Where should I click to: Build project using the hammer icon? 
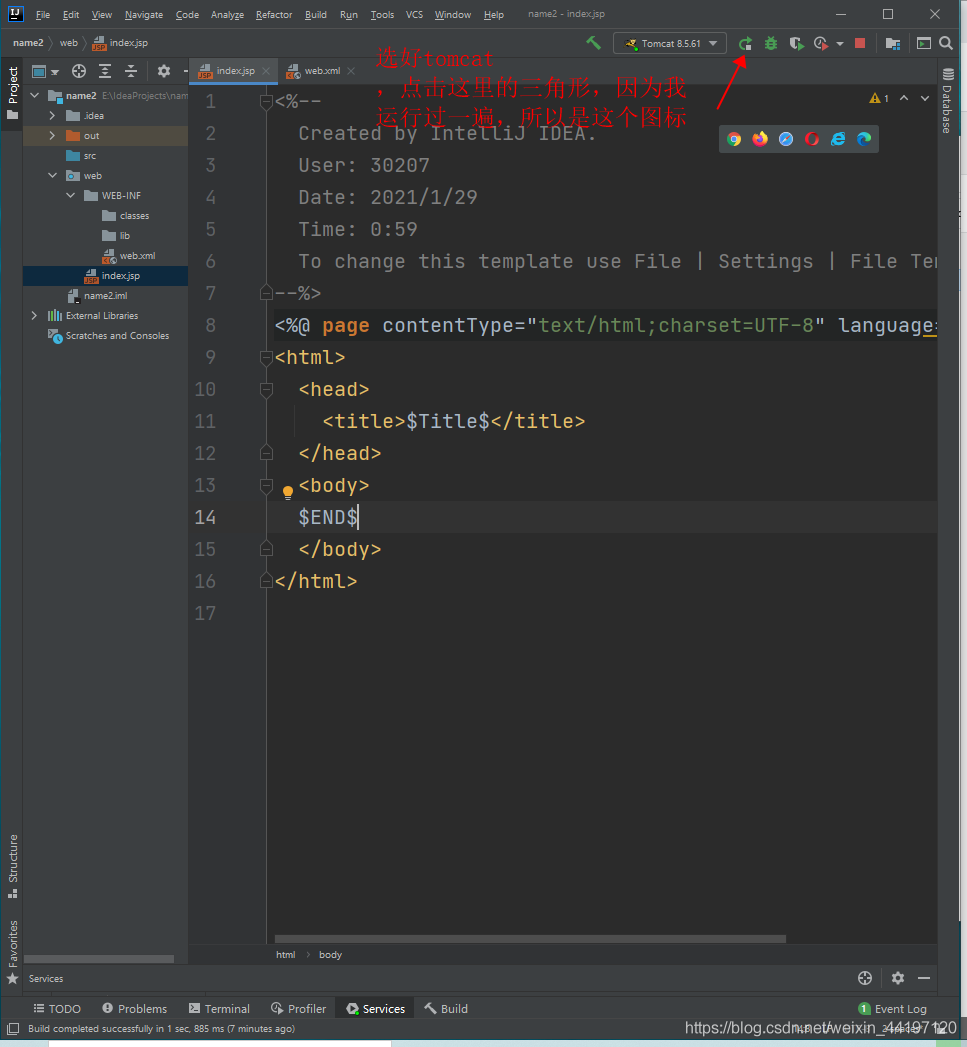pyautogui.click(x=594, y=43)
